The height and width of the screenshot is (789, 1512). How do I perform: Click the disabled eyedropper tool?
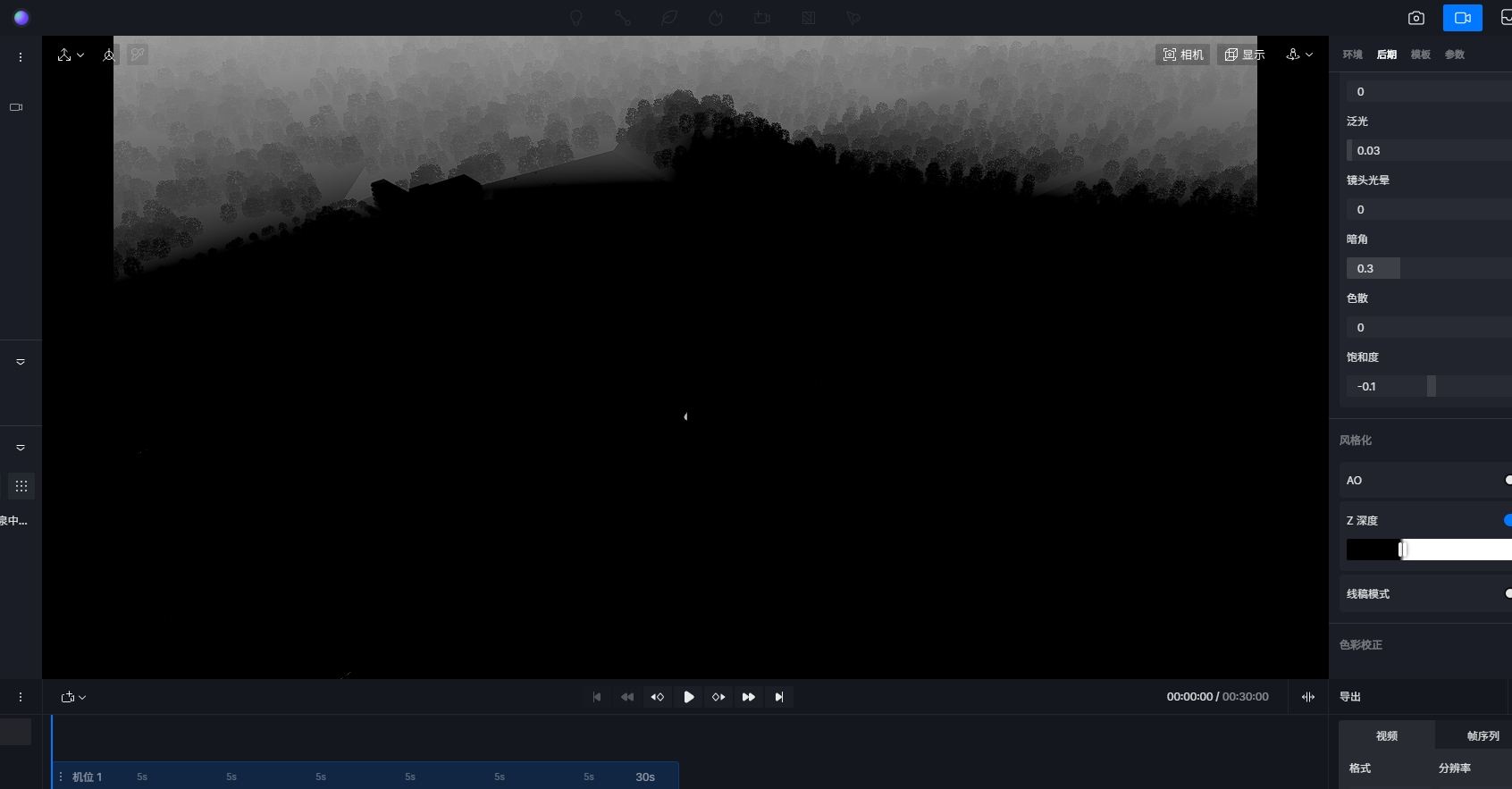coord(137,55)
